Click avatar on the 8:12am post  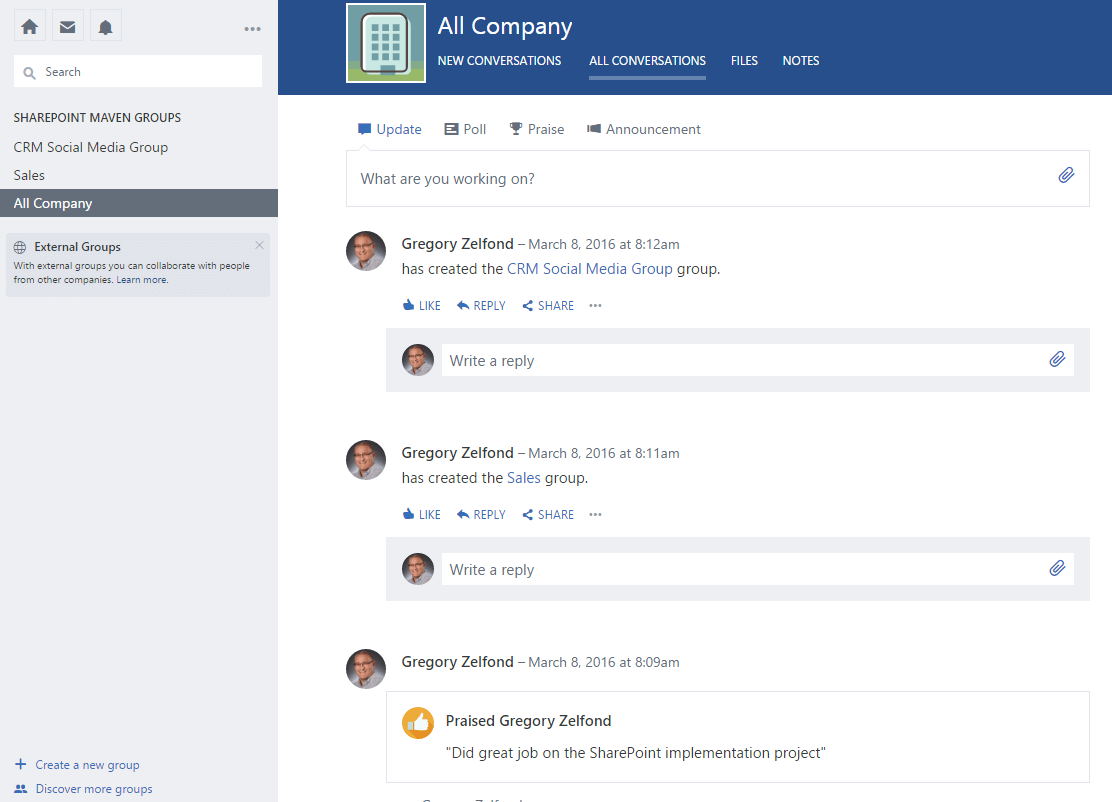coord(366,251)
